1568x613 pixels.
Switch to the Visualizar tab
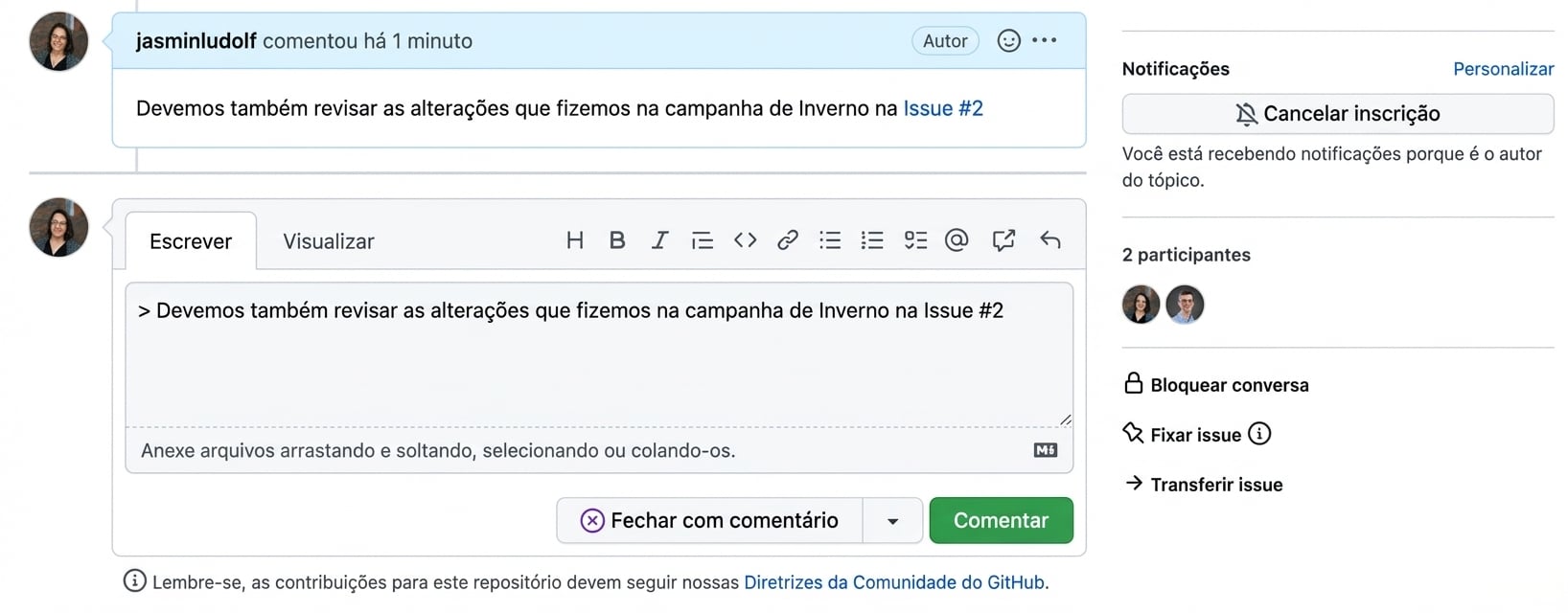click(x=329, y=241)
